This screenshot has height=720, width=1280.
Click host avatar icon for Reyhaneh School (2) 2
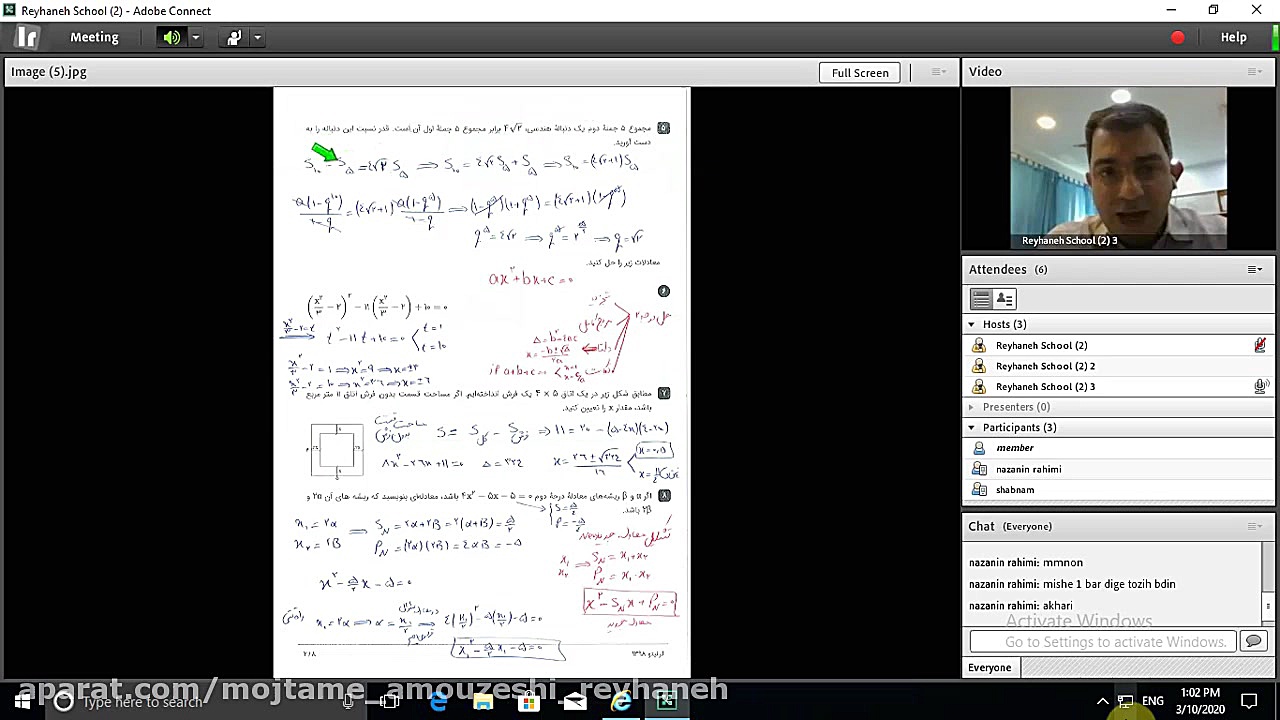pos(979,366)
